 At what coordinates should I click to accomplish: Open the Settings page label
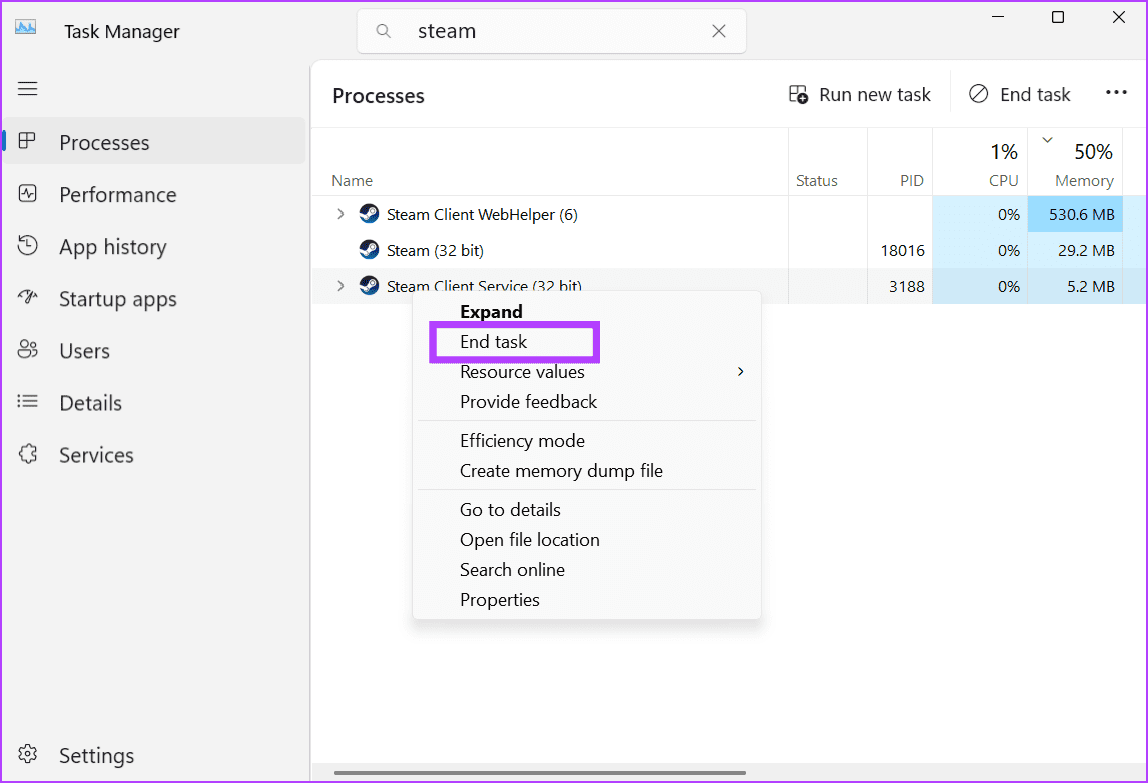click(97, 755)
